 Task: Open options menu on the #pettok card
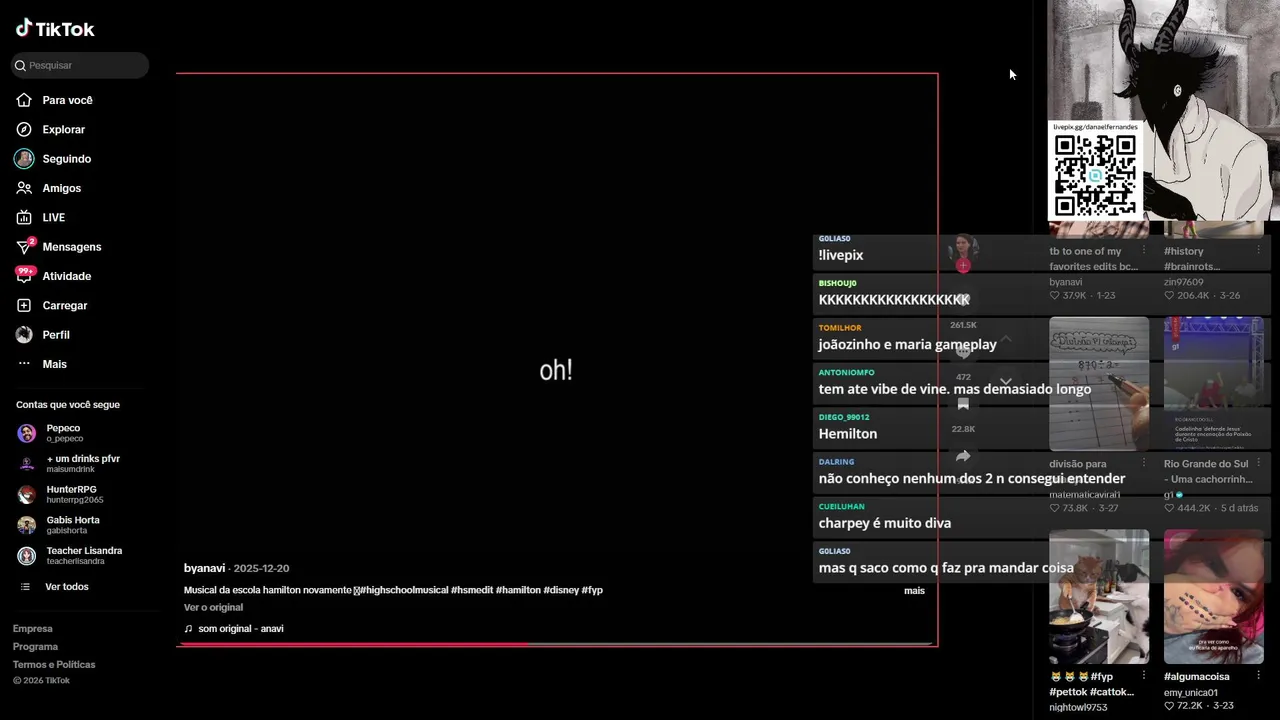pyautogui.click(x=1144, y=677)
